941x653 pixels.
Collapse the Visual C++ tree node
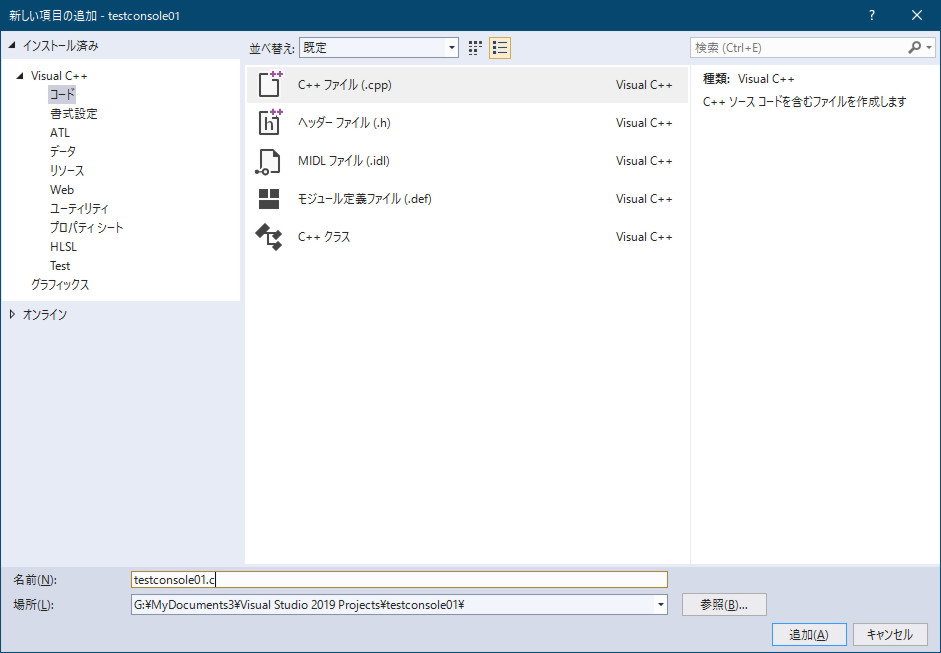tap(20, 76)
